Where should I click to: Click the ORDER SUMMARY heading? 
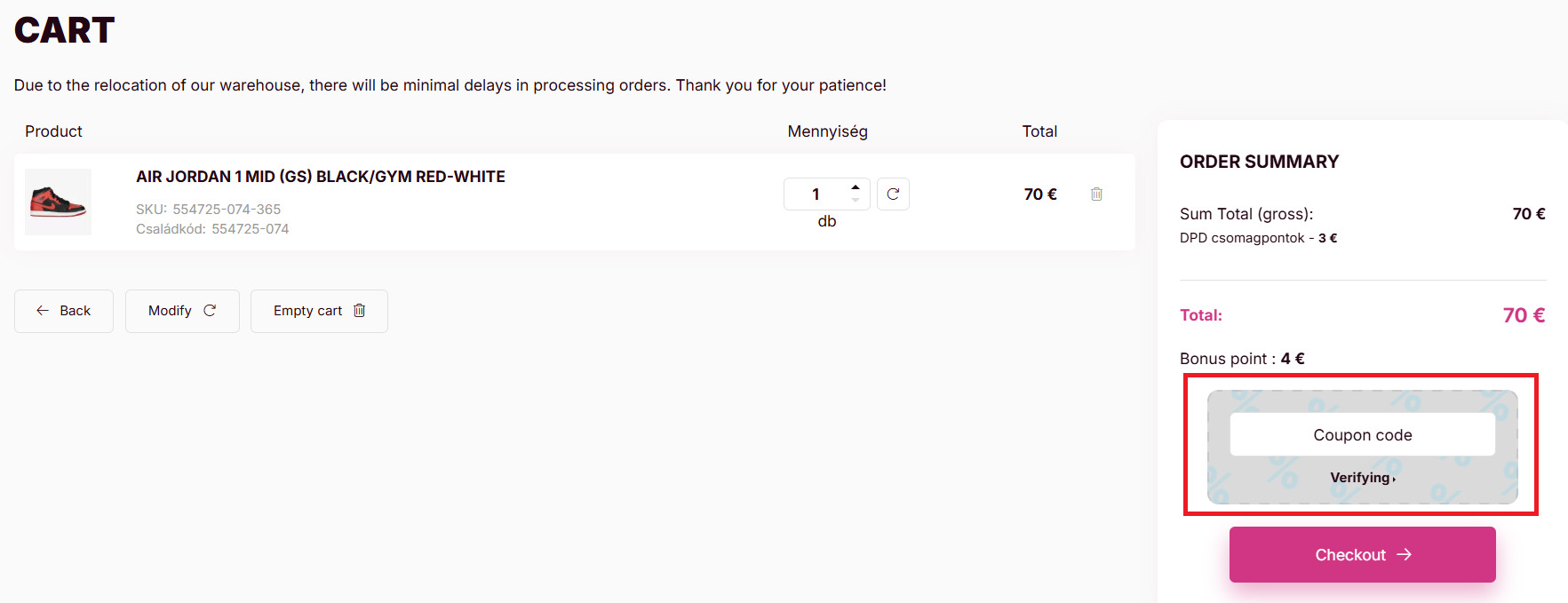click(x=1259, y=162)
